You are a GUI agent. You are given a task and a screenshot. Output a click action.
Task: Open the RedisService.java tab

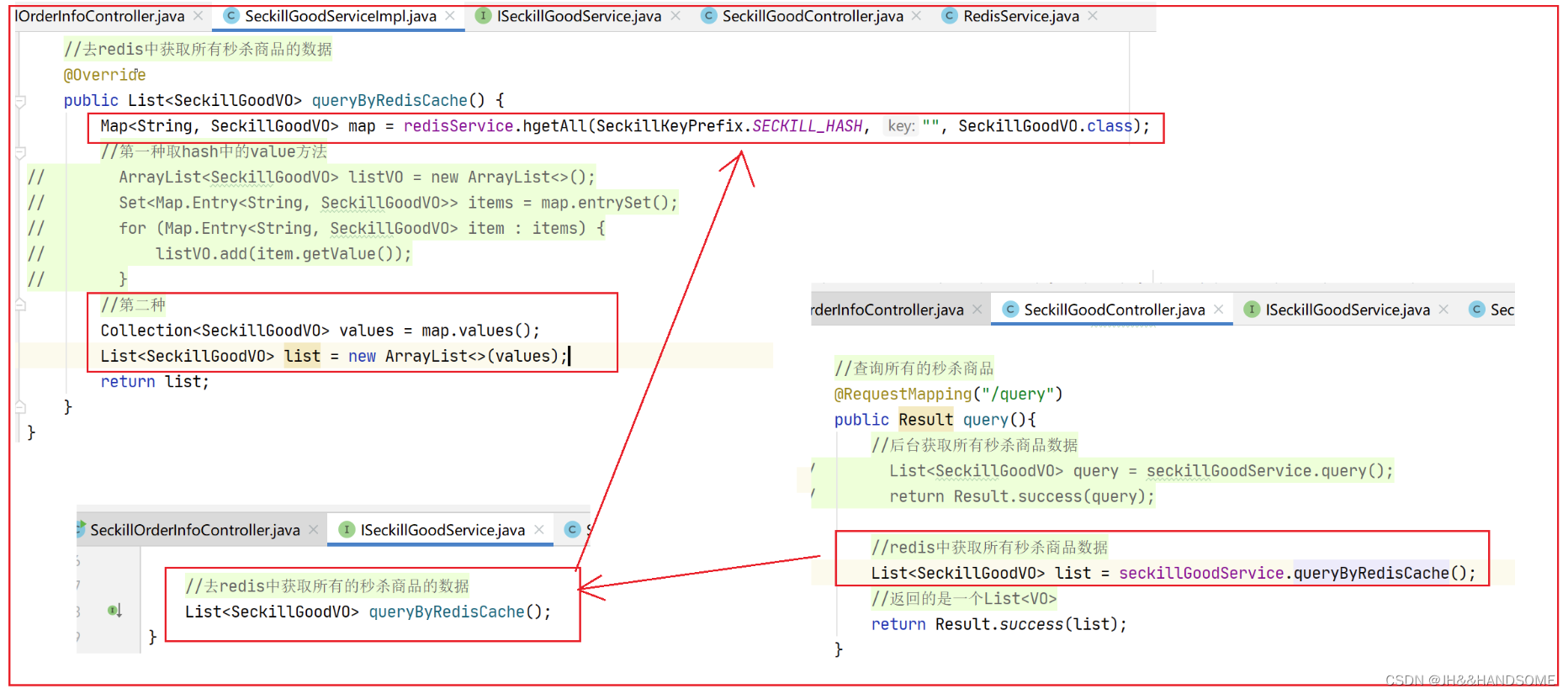click(x=1021, y=16)
